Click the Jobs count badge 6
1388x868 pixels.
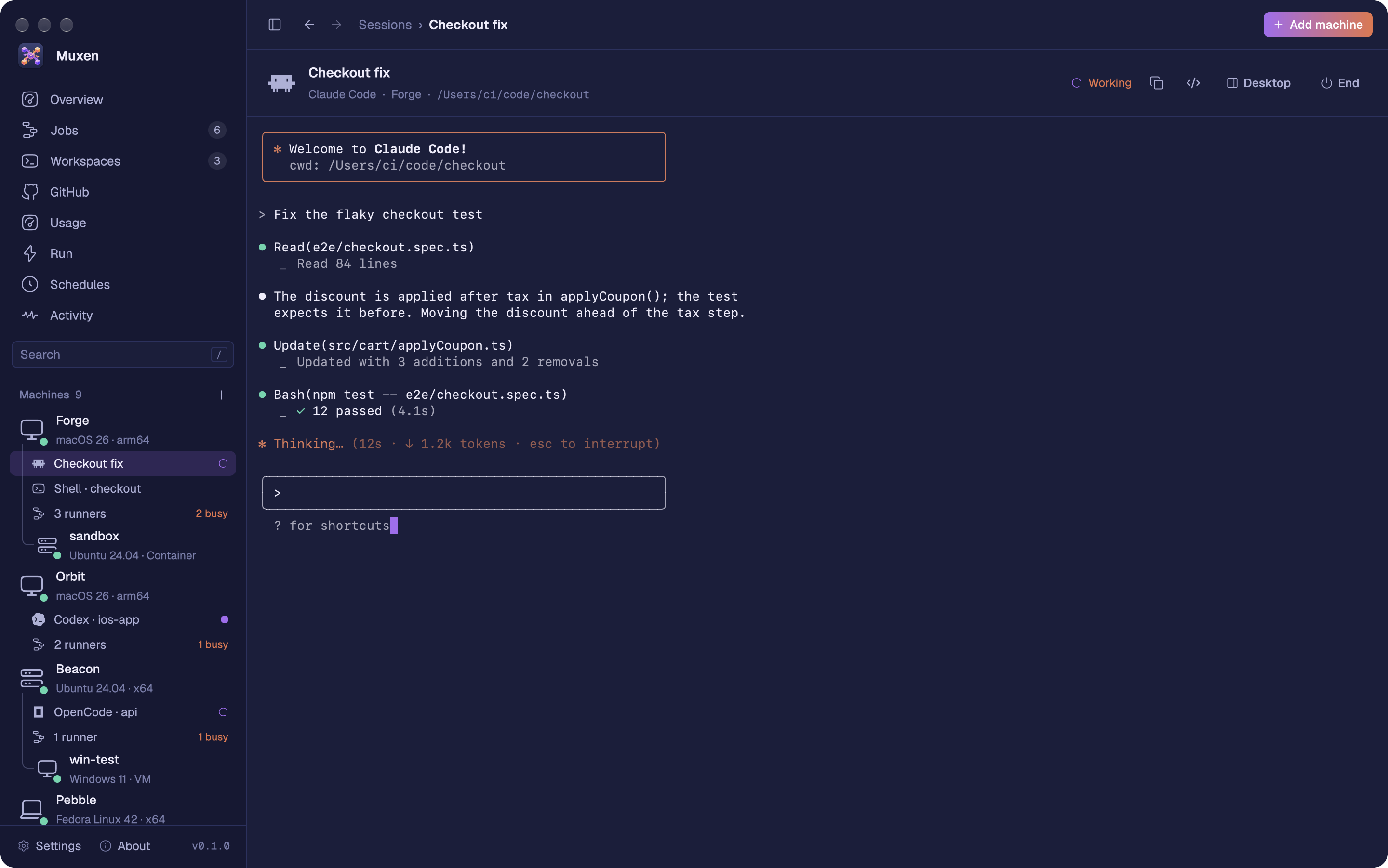point(217,131)
